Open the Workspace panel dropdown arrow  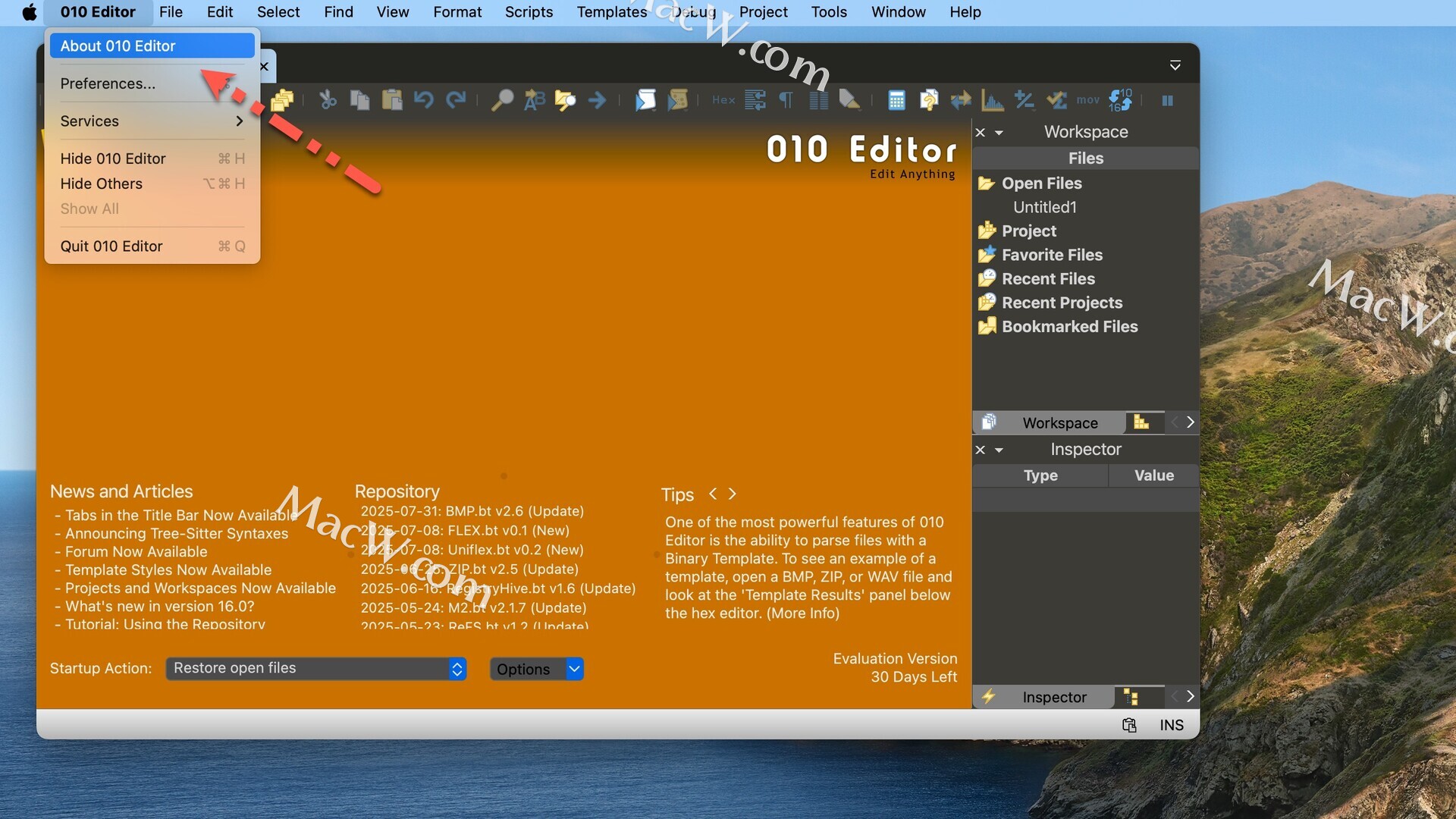(x=999, y=133)
